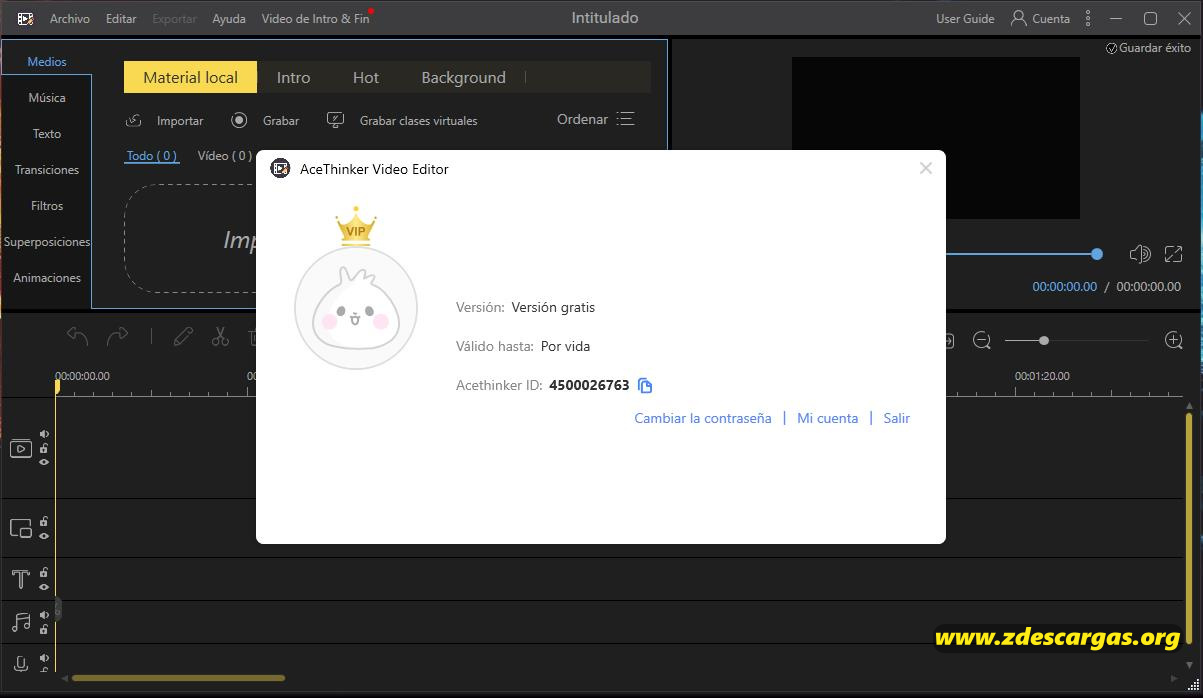Click the preview volume speaker icon

1139,254
